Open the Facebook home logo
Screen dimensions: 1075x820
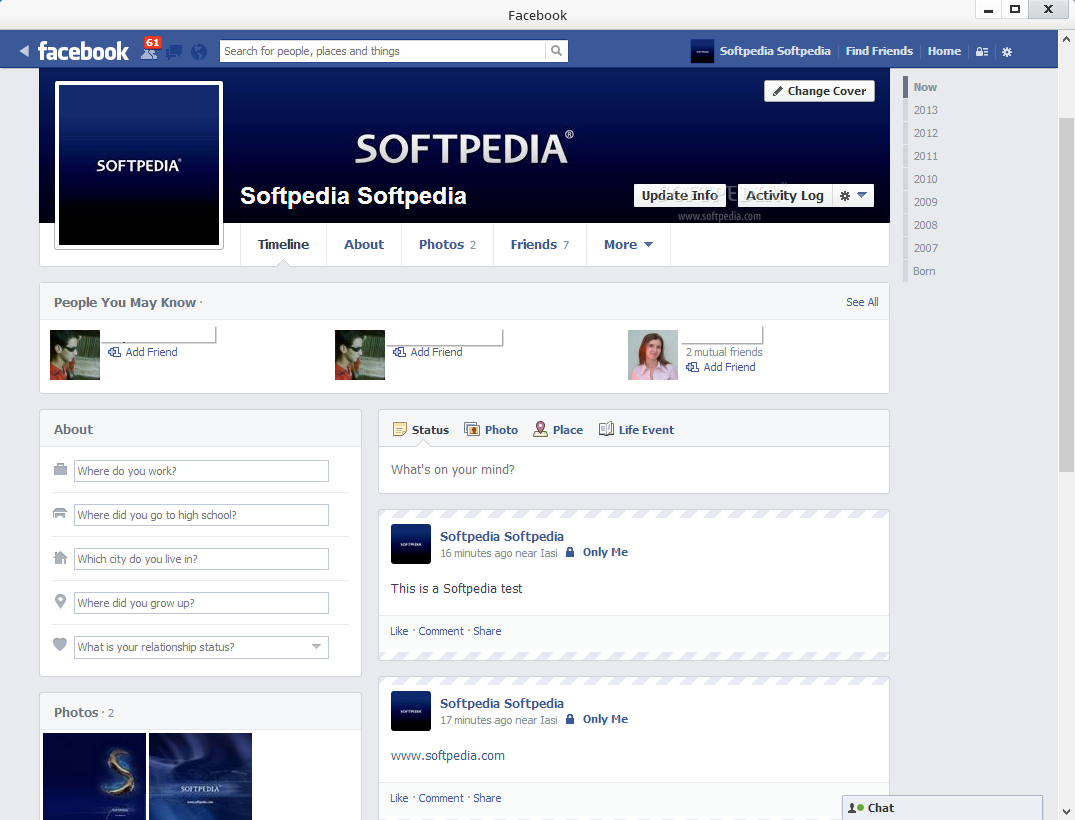(83, 51)
